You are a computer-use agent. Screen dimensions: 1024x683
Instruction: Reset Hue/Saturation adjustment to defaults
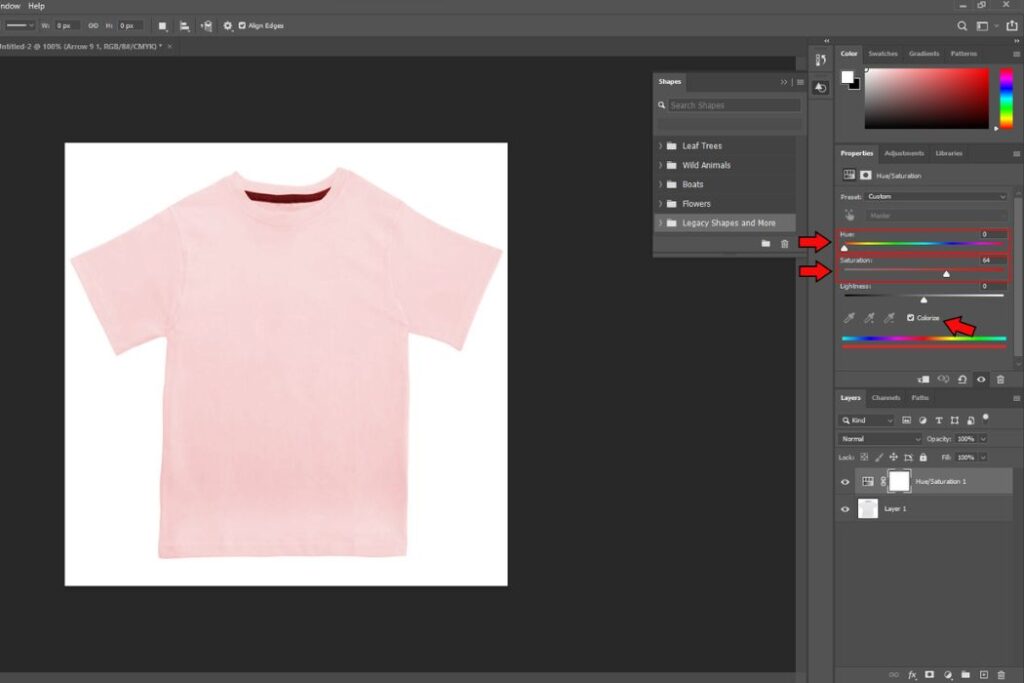pyautogui.click(x=962, y=379)
